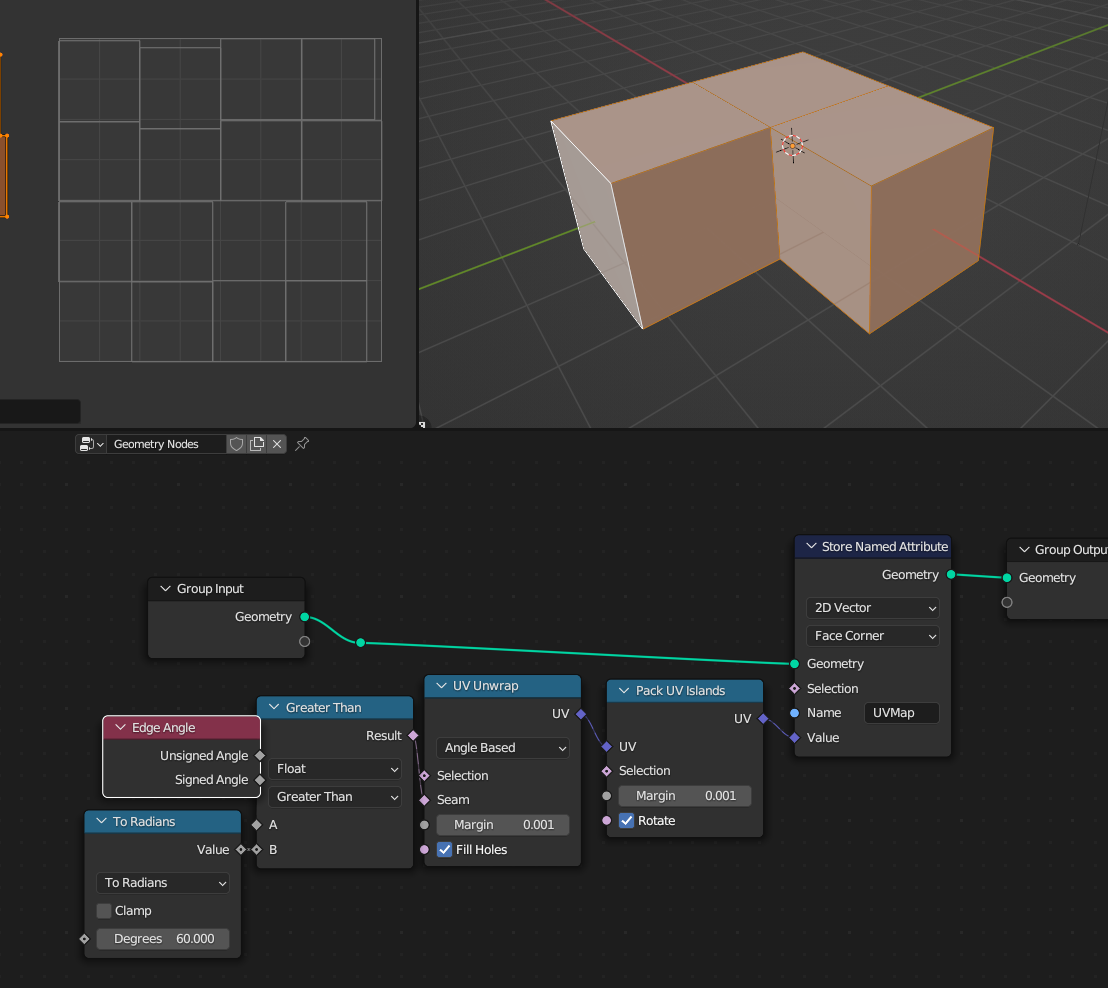This screenshot has height=988, width=1108.
Task: Collapse the Store Named Attribute node
Action: click(811, 546)
